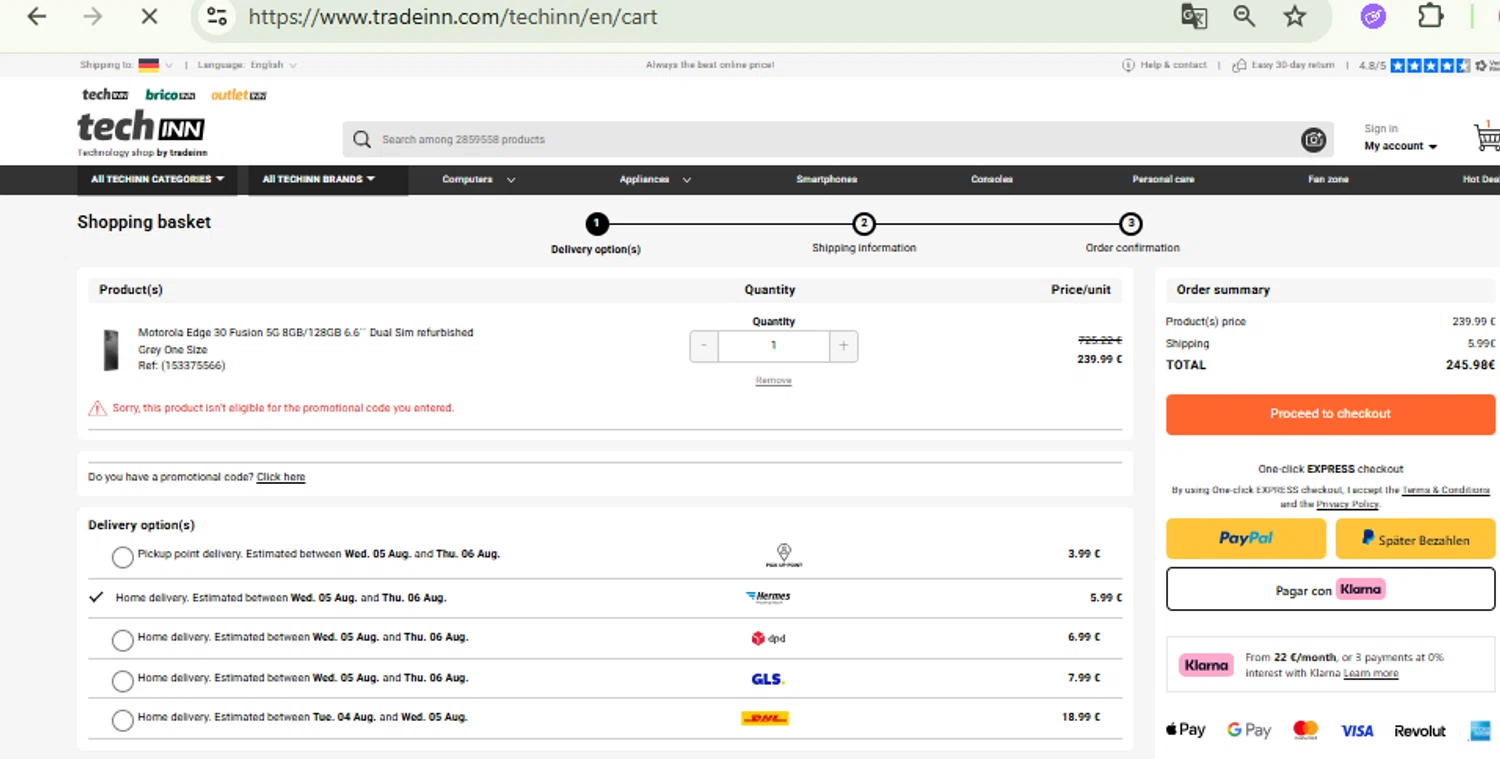
Task: Click Proceed to checkout
Action: (1330, 414)
